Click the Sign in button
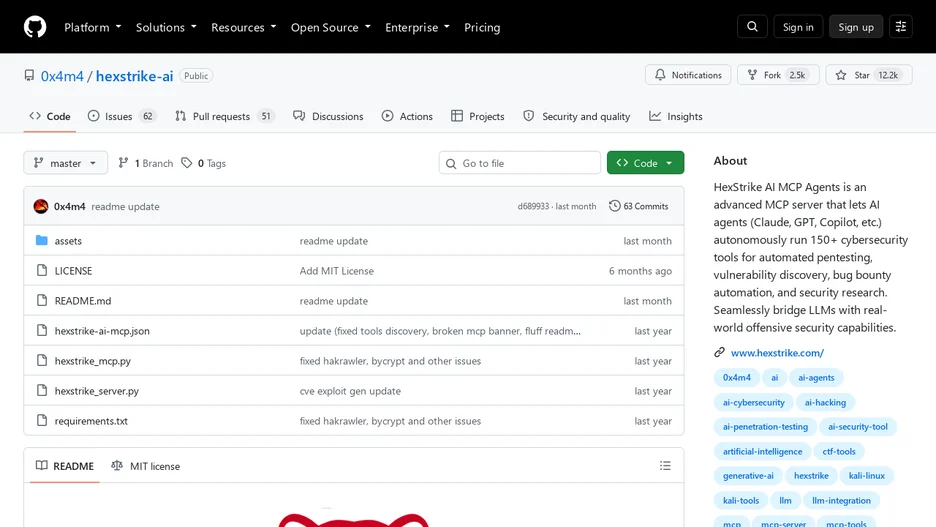The image size is (936, 527). click(x=798, y=27)
